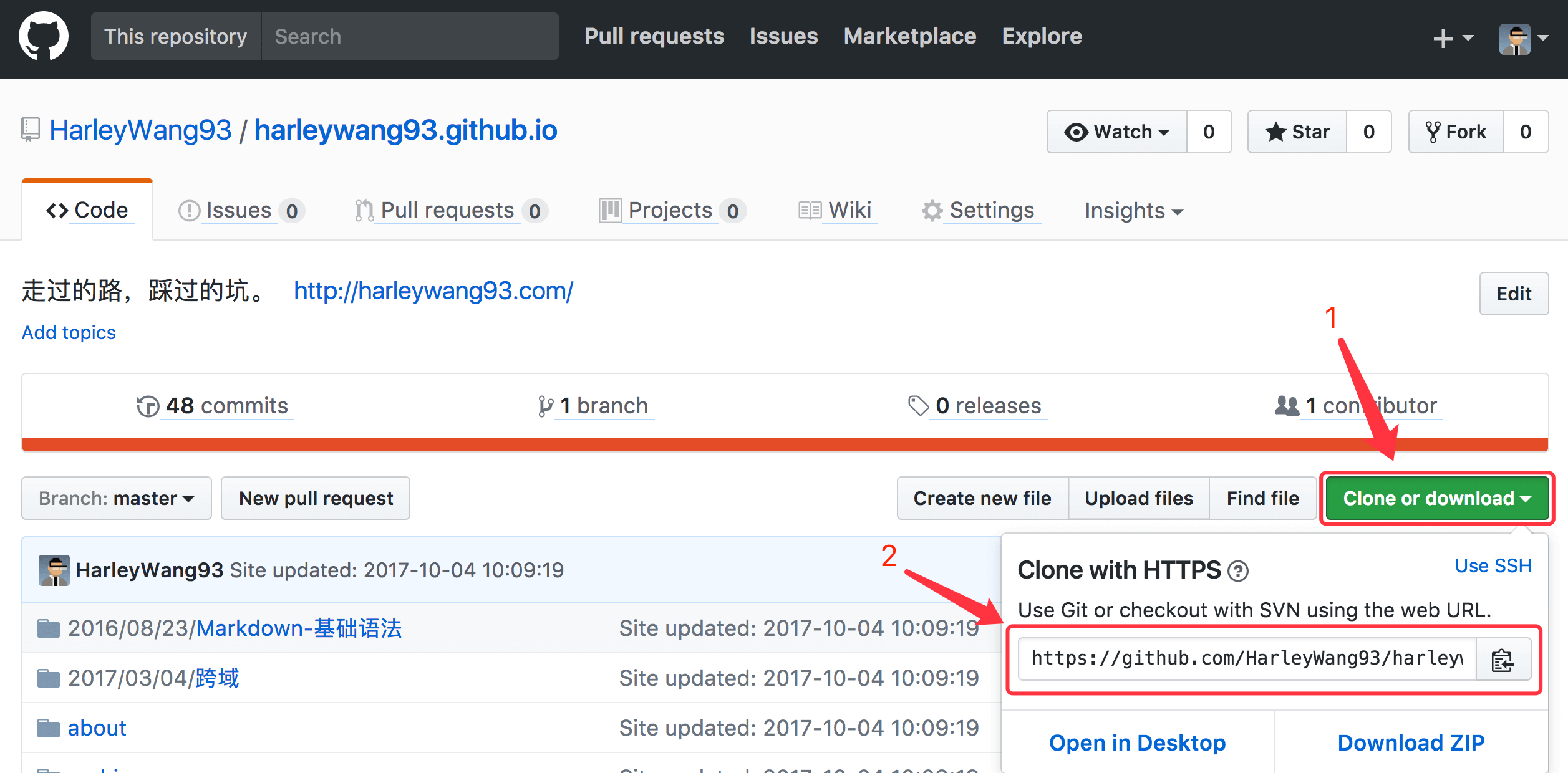Click Find file
This screenshot has width=1568, height=773.
coord(1263,498)
